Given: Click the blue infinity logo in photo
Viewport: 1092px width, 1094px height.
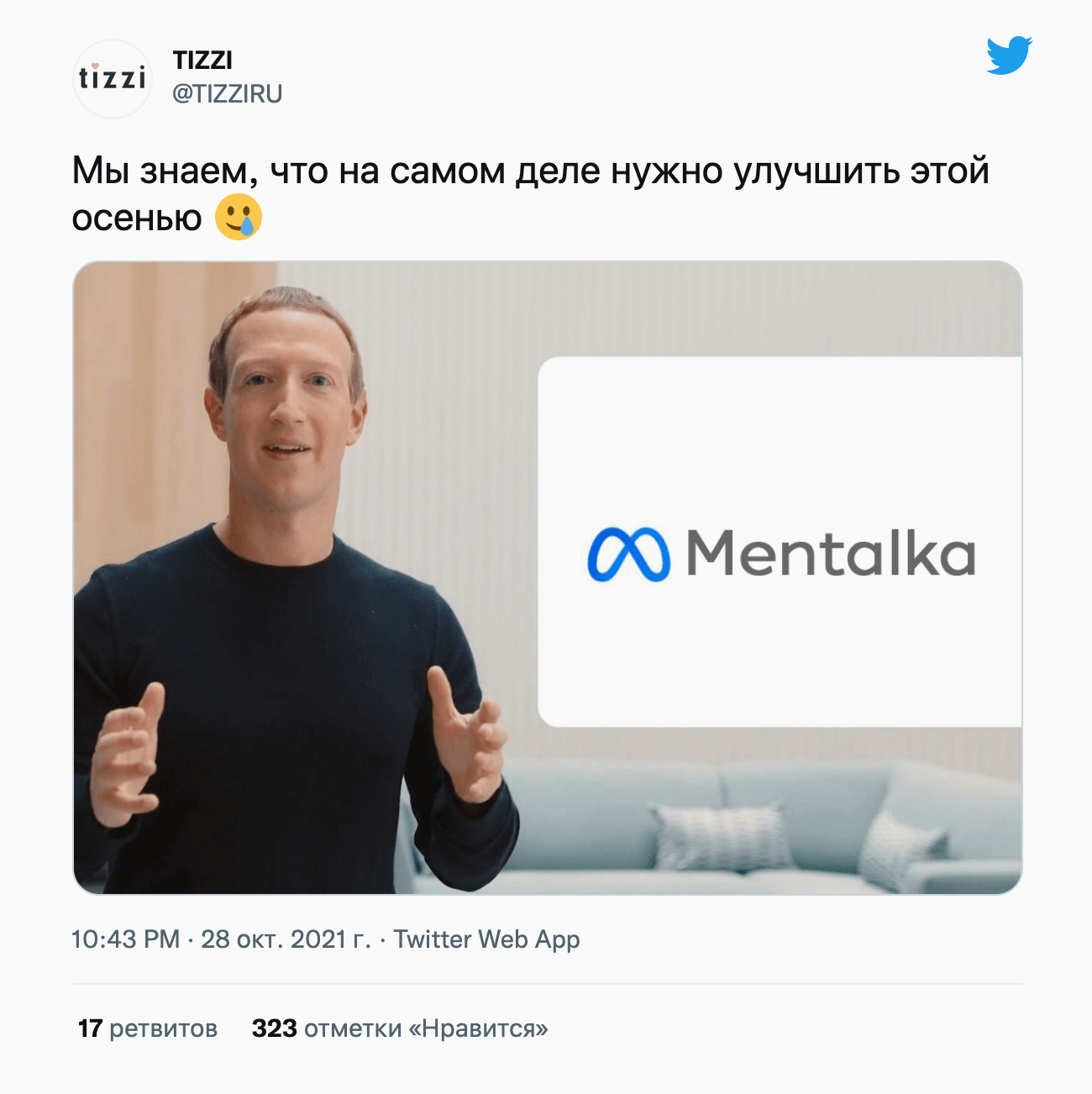Looking at the screenshot, I should tap(628, 555).
